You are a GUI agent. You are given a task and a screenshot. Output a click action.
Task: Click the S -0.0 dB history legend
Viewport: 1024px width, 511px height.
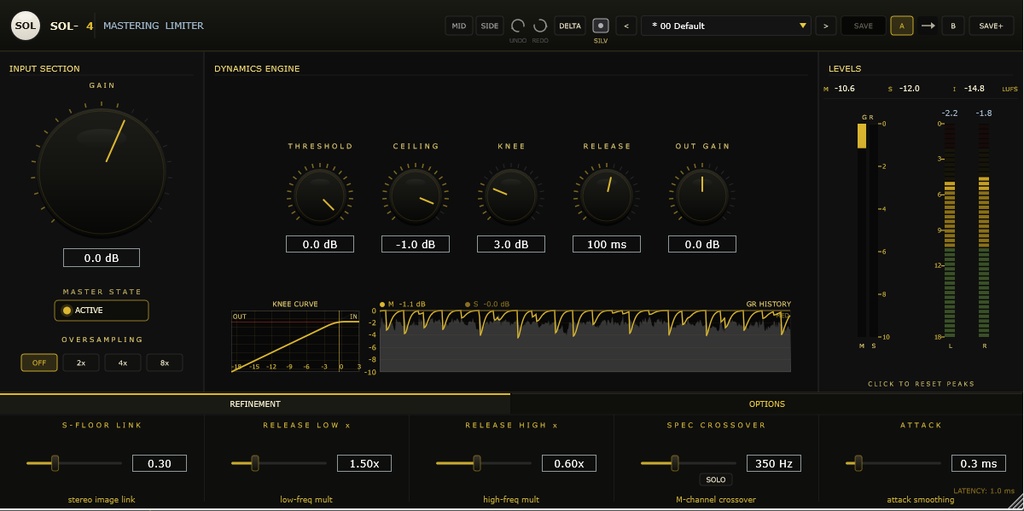pos(487,304)
